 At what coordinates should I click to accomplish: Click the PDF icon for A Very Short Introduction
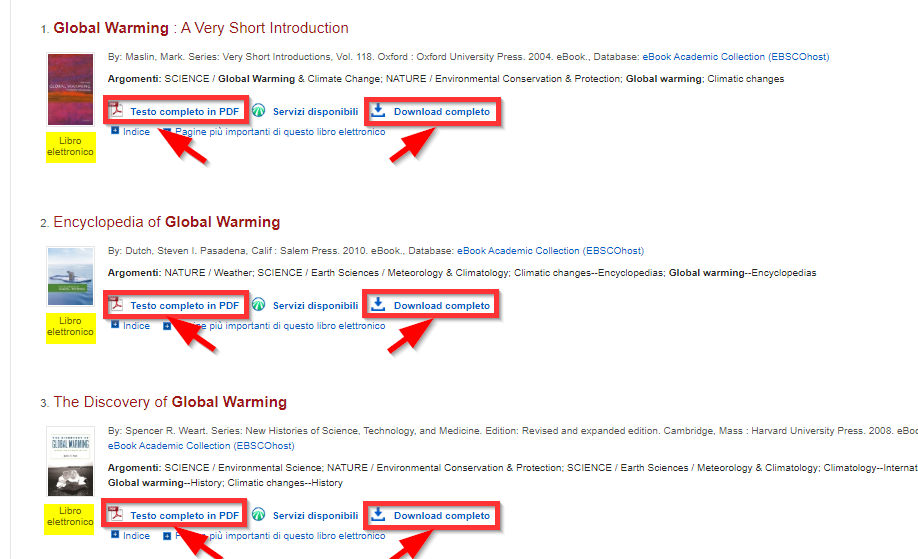[116, 111]
